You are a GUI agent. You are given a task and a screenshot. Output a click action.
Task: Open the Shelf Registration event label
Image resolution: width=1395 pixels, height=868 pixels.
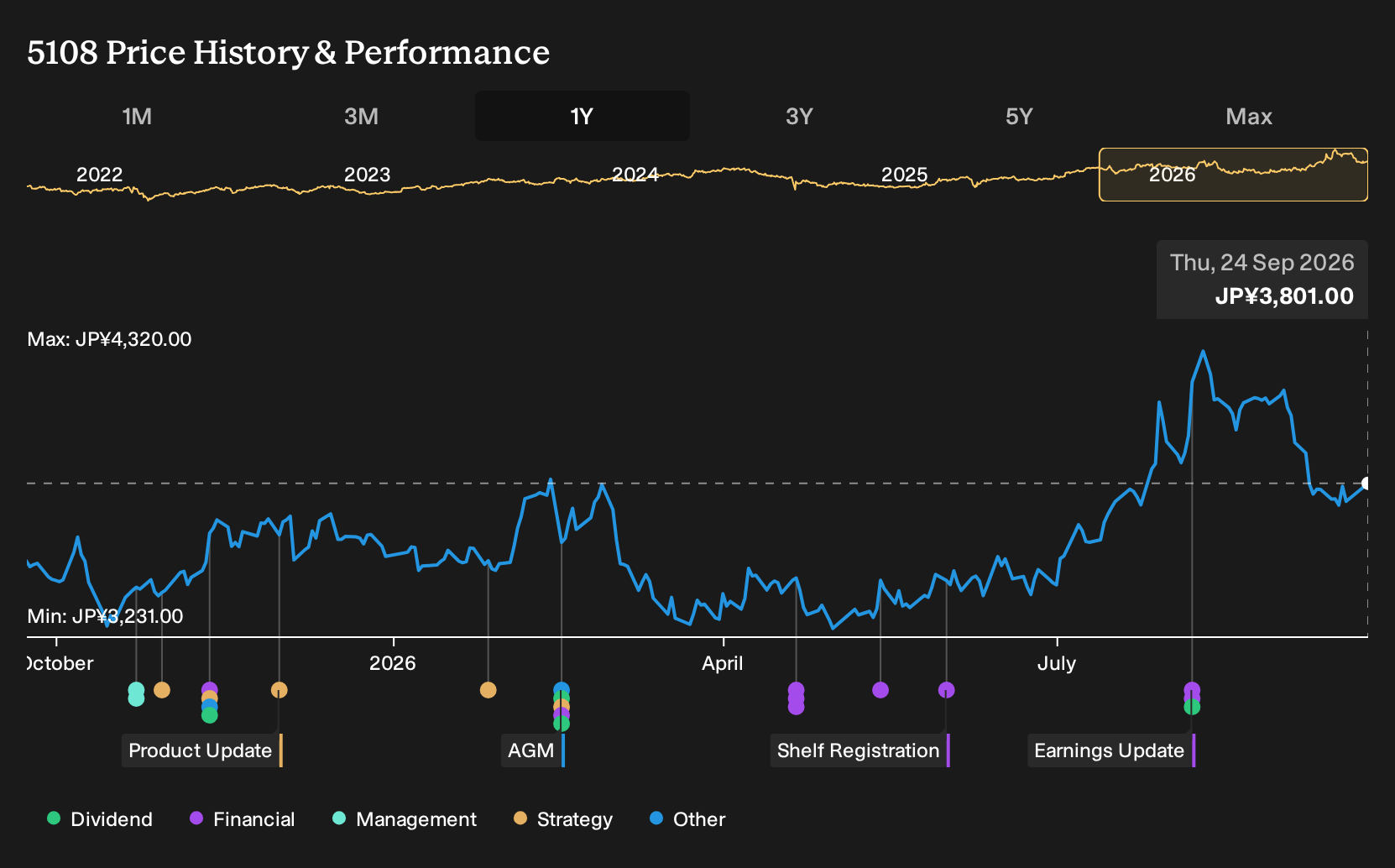(860, 750)
